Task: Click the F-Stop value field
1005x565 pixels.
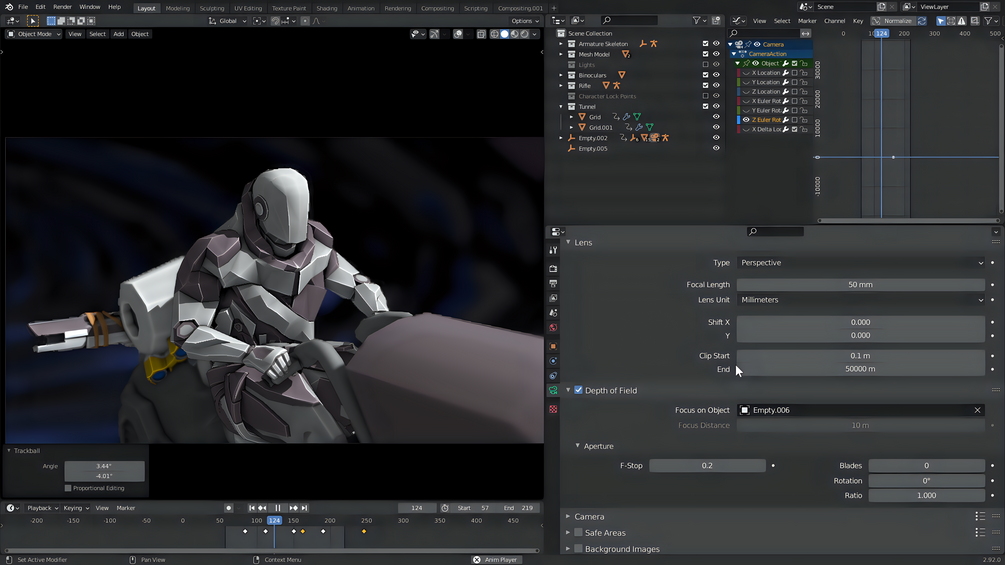Action: (707, 466)
